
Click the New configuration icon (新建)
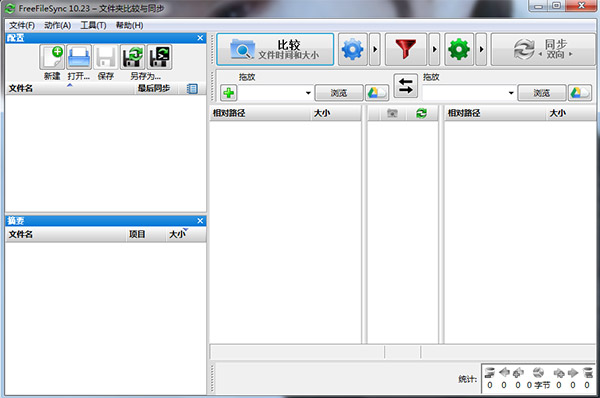tap(52, 57)
